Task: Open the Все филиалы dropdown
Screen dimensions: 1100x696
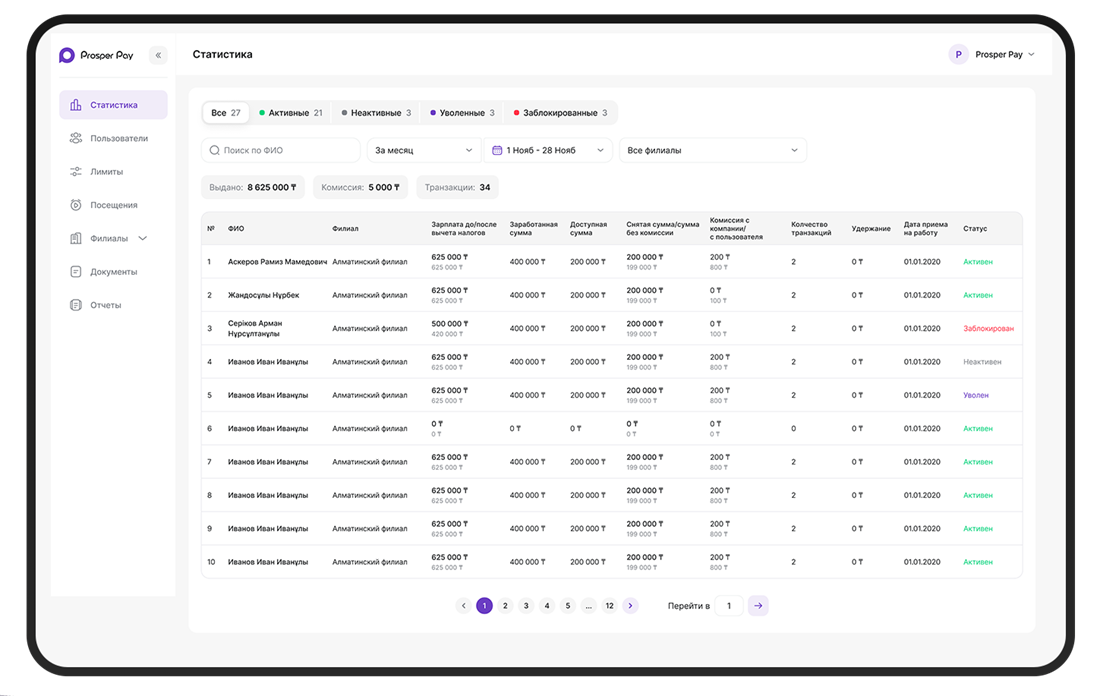Action: point(712,150)
